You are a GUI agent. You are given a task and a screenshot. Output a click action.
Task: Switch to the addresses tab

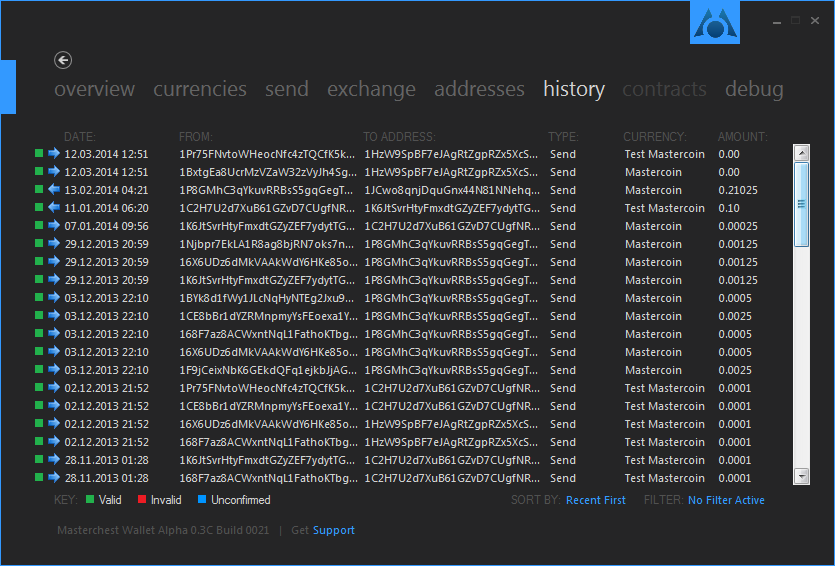(479, 89)
